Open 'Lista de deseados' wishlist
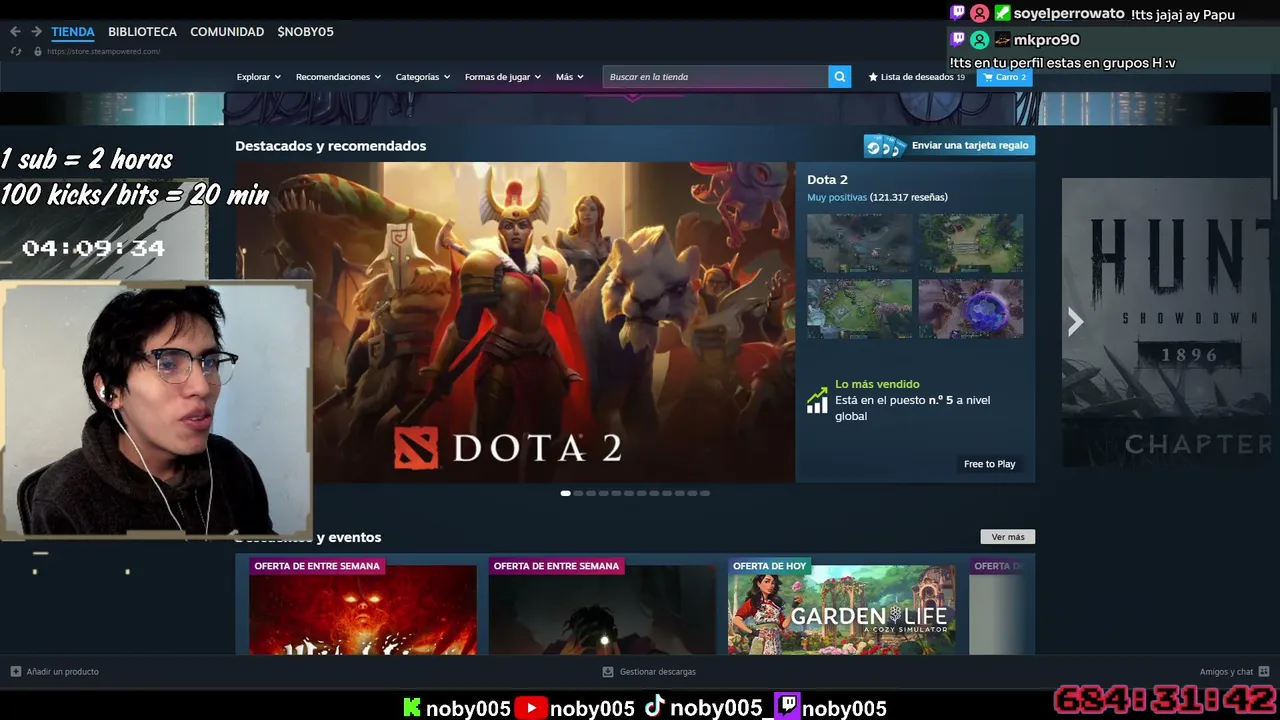This screenshot has width=1280, height=720. tap(916, 77)
